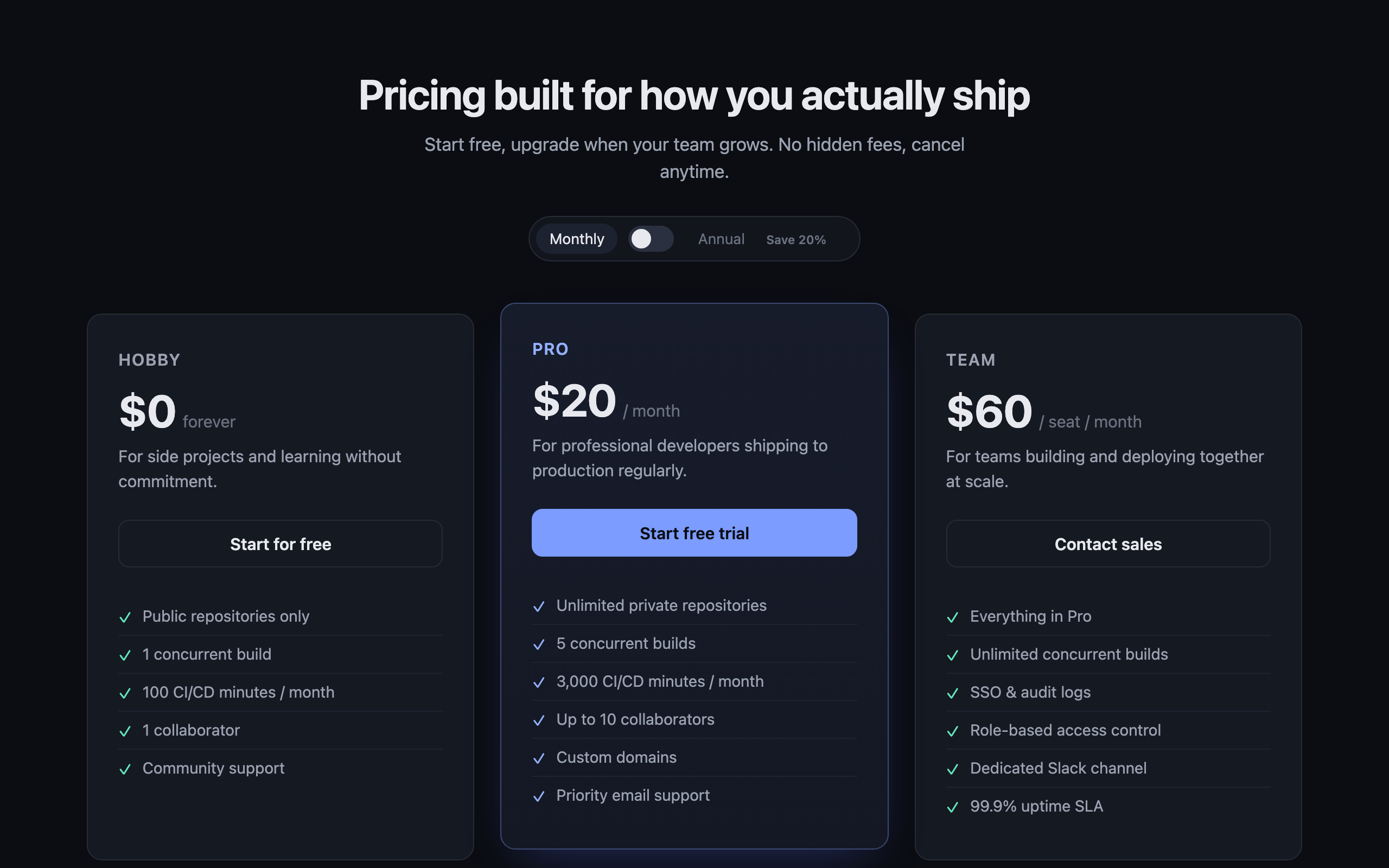Click the PRO plan heading

550,349
